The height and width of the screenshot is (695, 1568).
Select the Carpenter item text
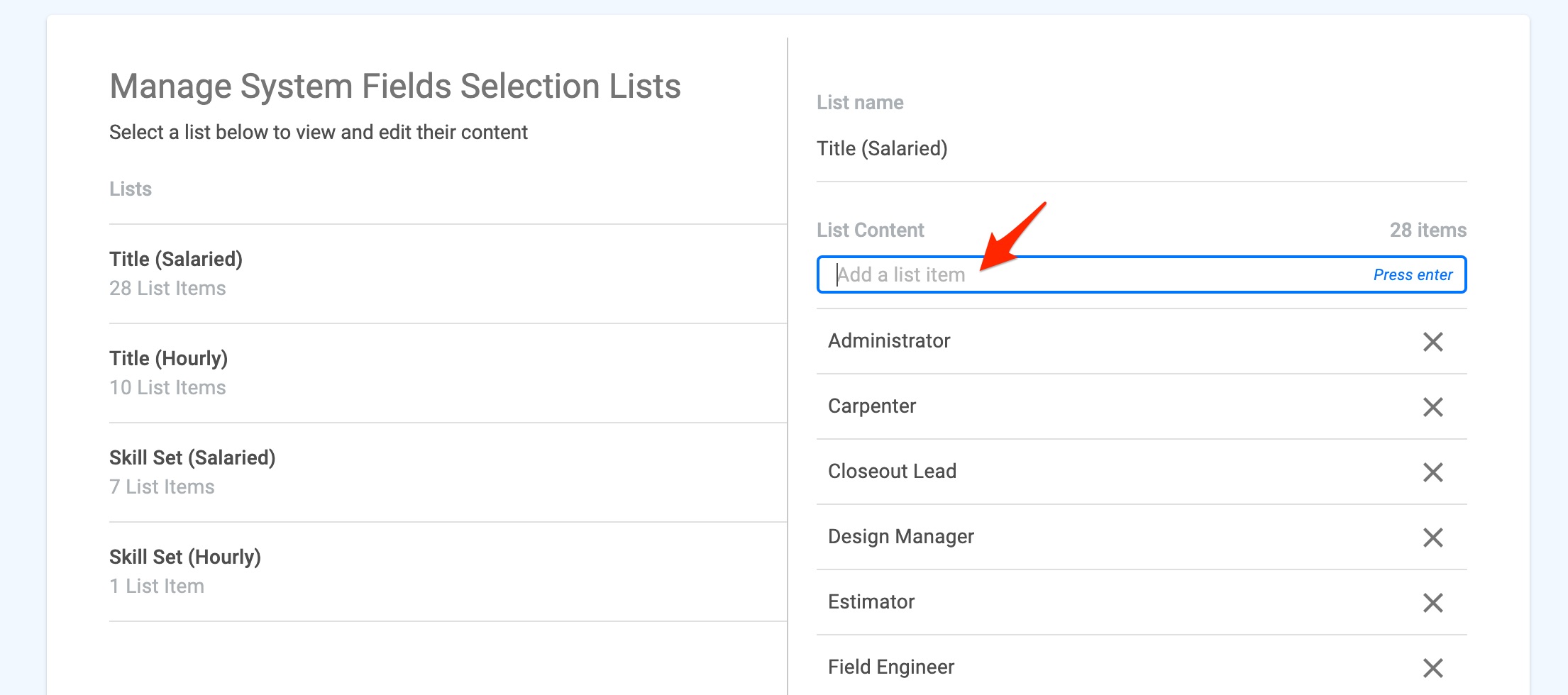[x=872, y=406]
